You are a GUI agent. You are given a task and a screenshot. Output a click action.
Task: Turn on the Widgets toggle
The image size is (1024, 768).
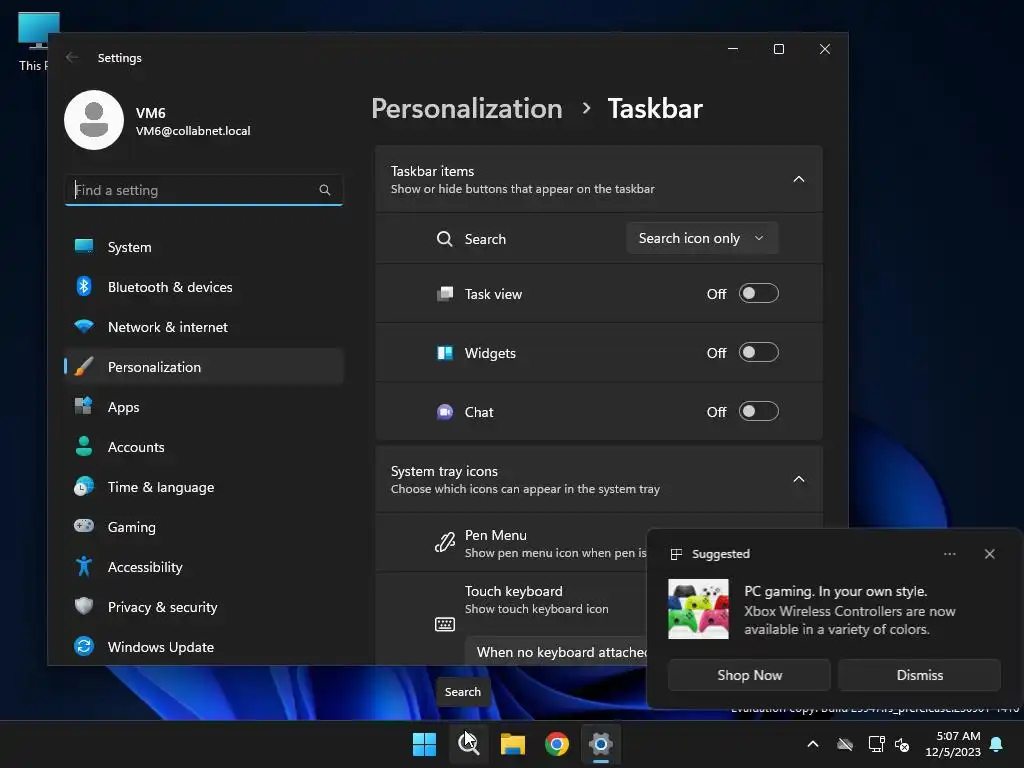759,352
